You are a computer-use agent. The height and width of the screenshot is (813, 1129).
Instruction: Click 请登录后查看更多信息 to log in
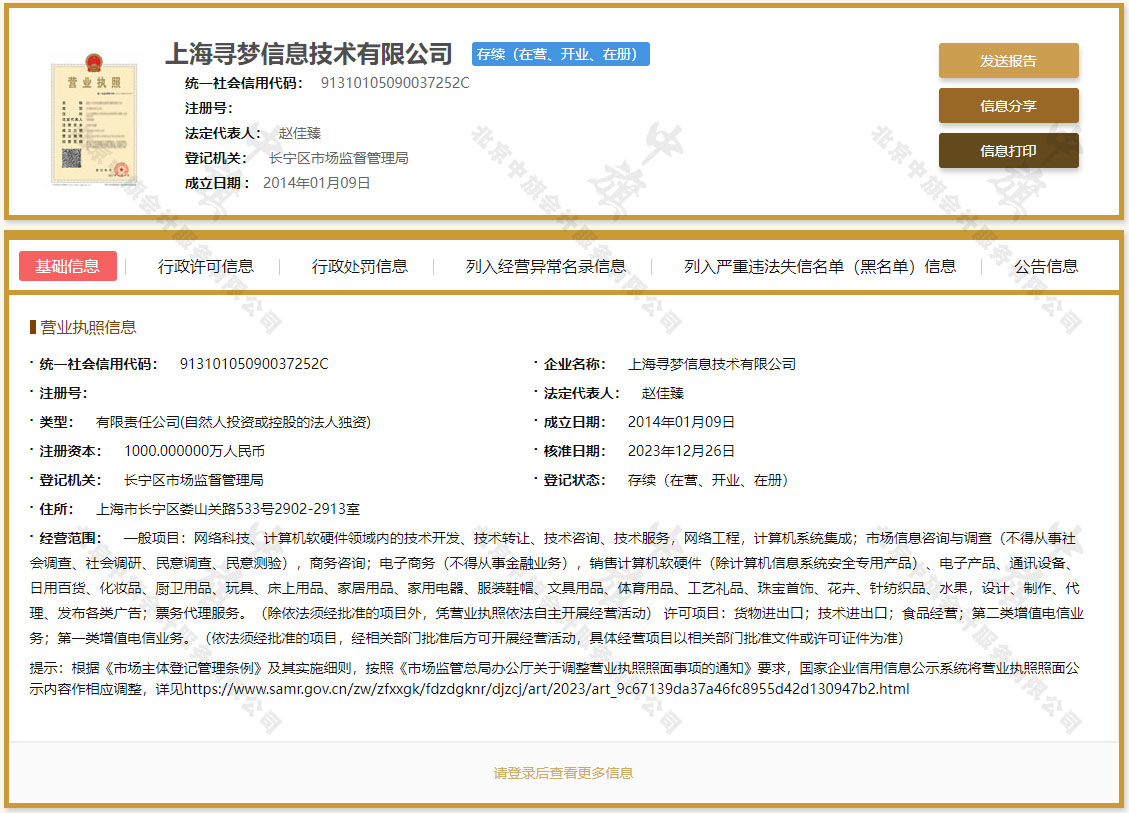[564, 772]
